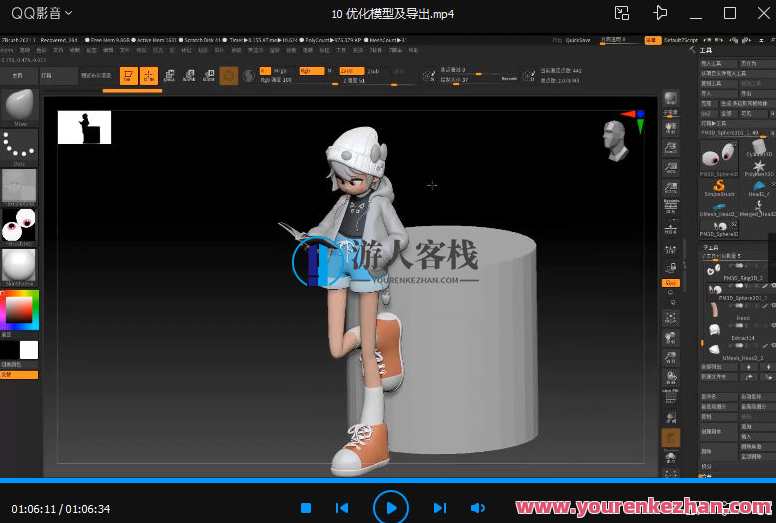Pin the player window on top

pos(660,13)
